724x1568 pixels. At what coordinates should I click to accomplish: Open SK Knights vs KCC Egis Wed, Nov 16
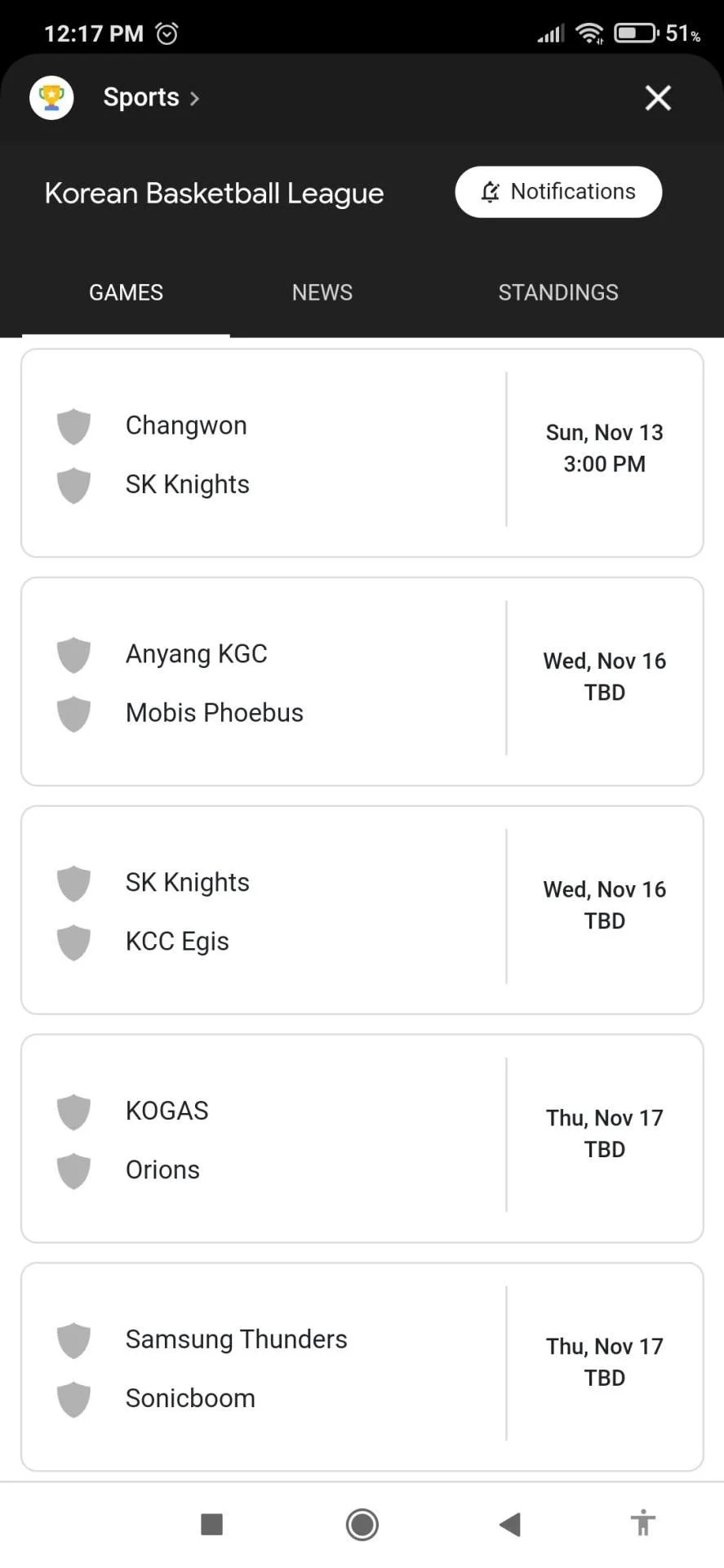pyautogui.click(x=362, y=910)
